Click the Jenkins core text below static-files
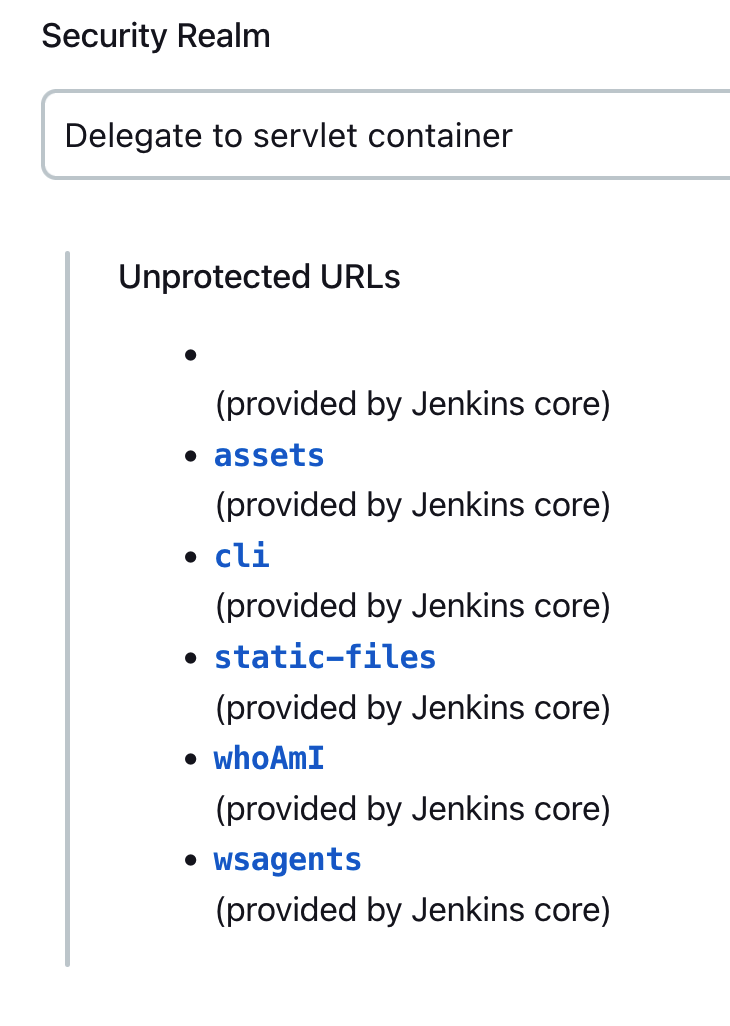730x1026 pixels. [412, 708]
